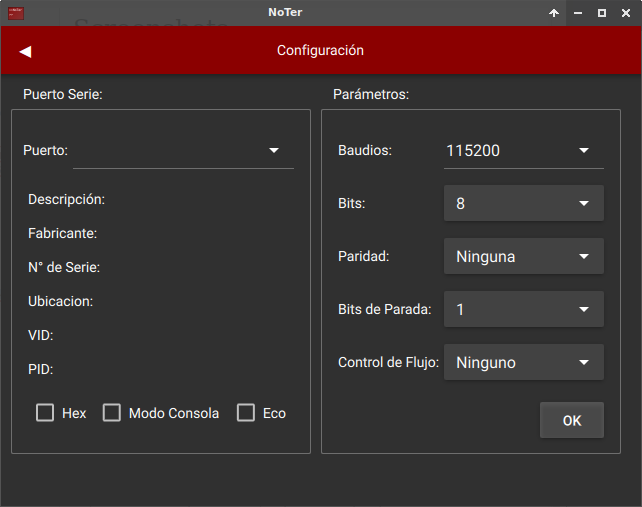Click the Control de Flujo label

point(388,362)
